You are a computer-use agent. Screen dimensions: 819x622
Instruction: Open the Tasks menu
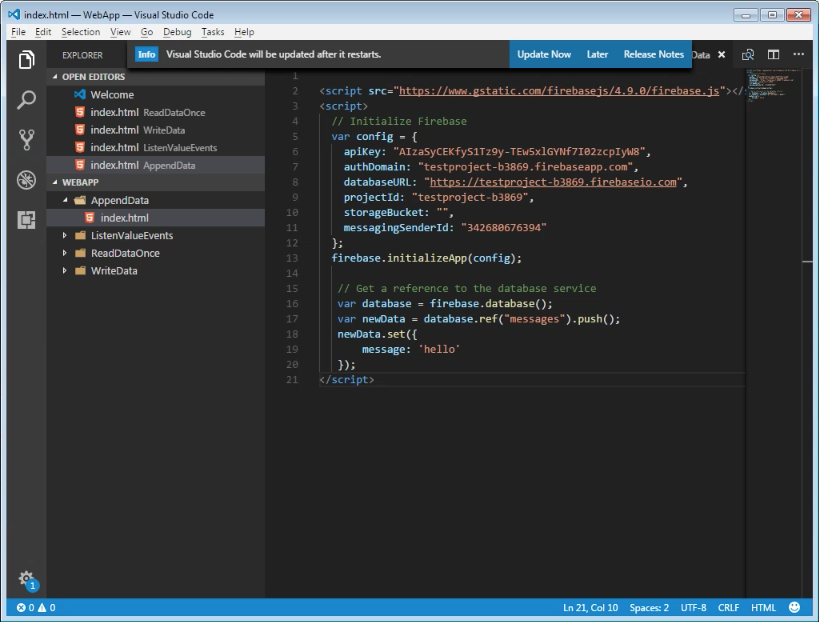point(213,32)
